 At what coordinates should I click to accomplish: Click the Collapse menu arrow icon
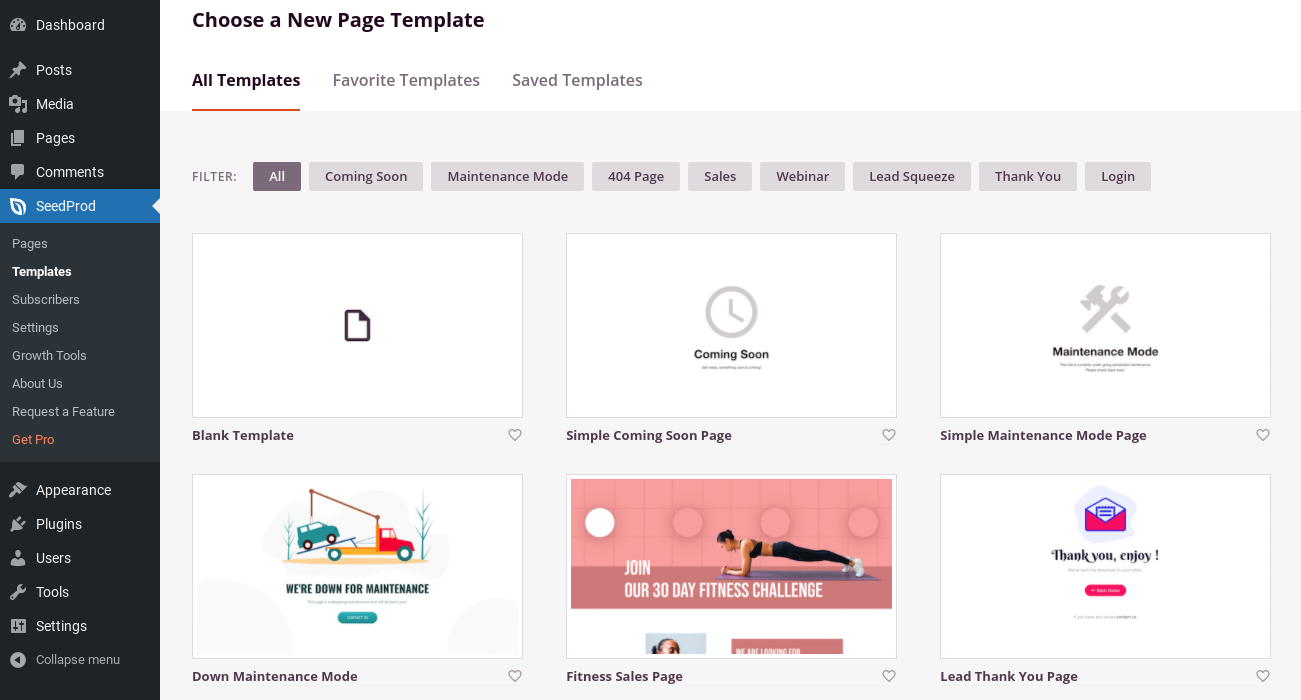(x=18, y=660)
